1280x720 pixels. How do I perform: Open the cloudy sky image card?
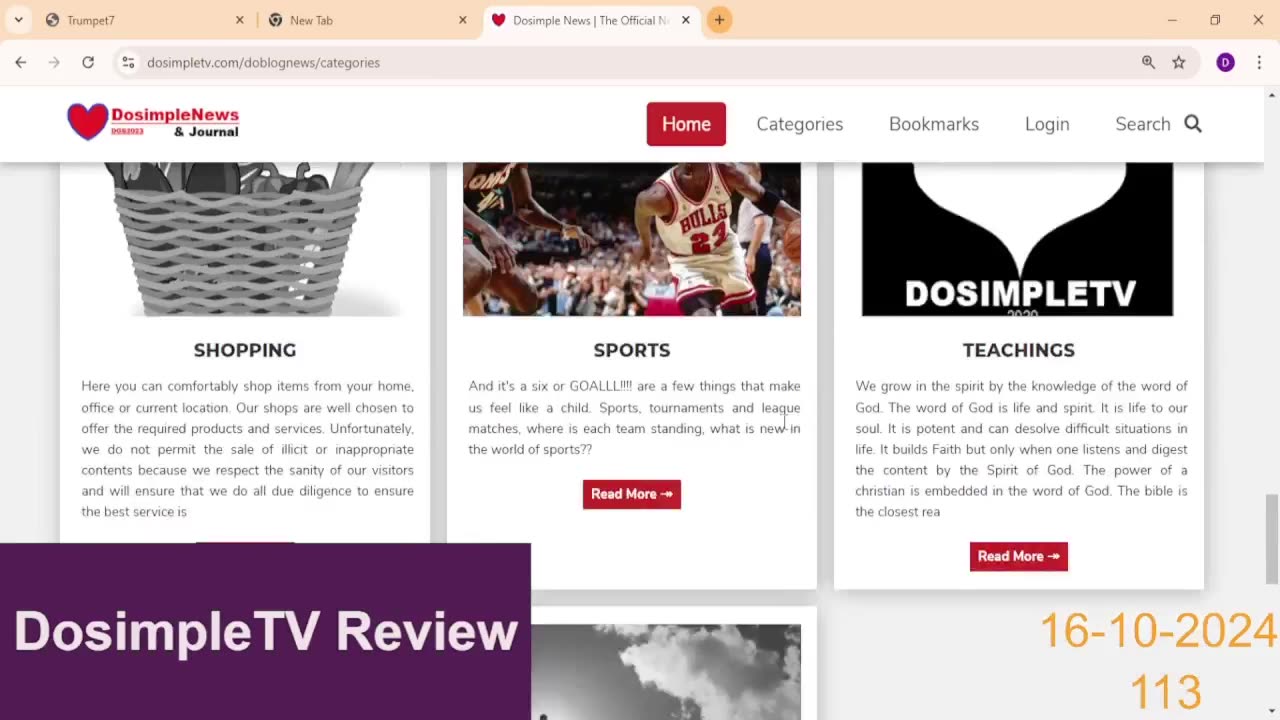(x=666, y=672)
